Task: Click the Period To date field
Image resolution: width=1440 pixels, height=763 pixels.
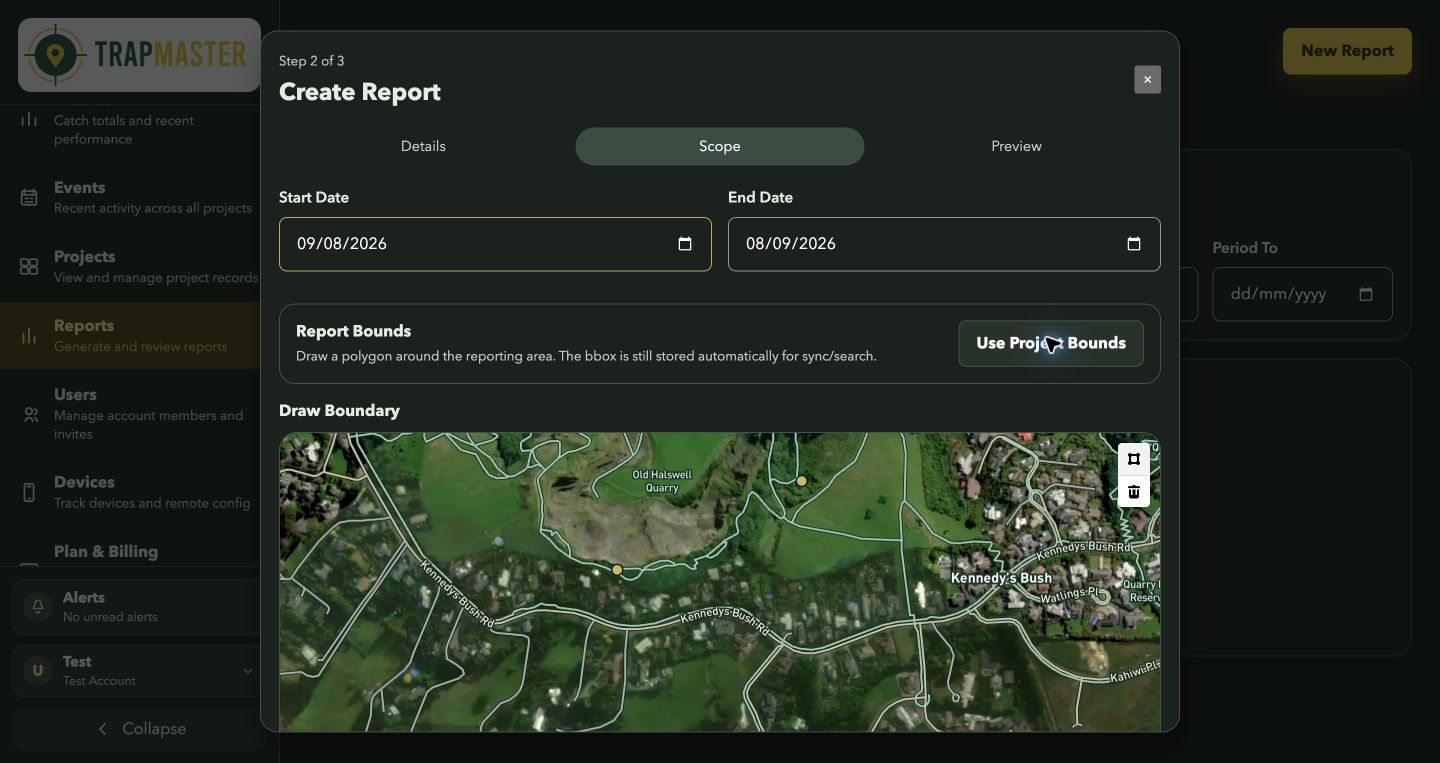Action: (x=1302, y=294)
